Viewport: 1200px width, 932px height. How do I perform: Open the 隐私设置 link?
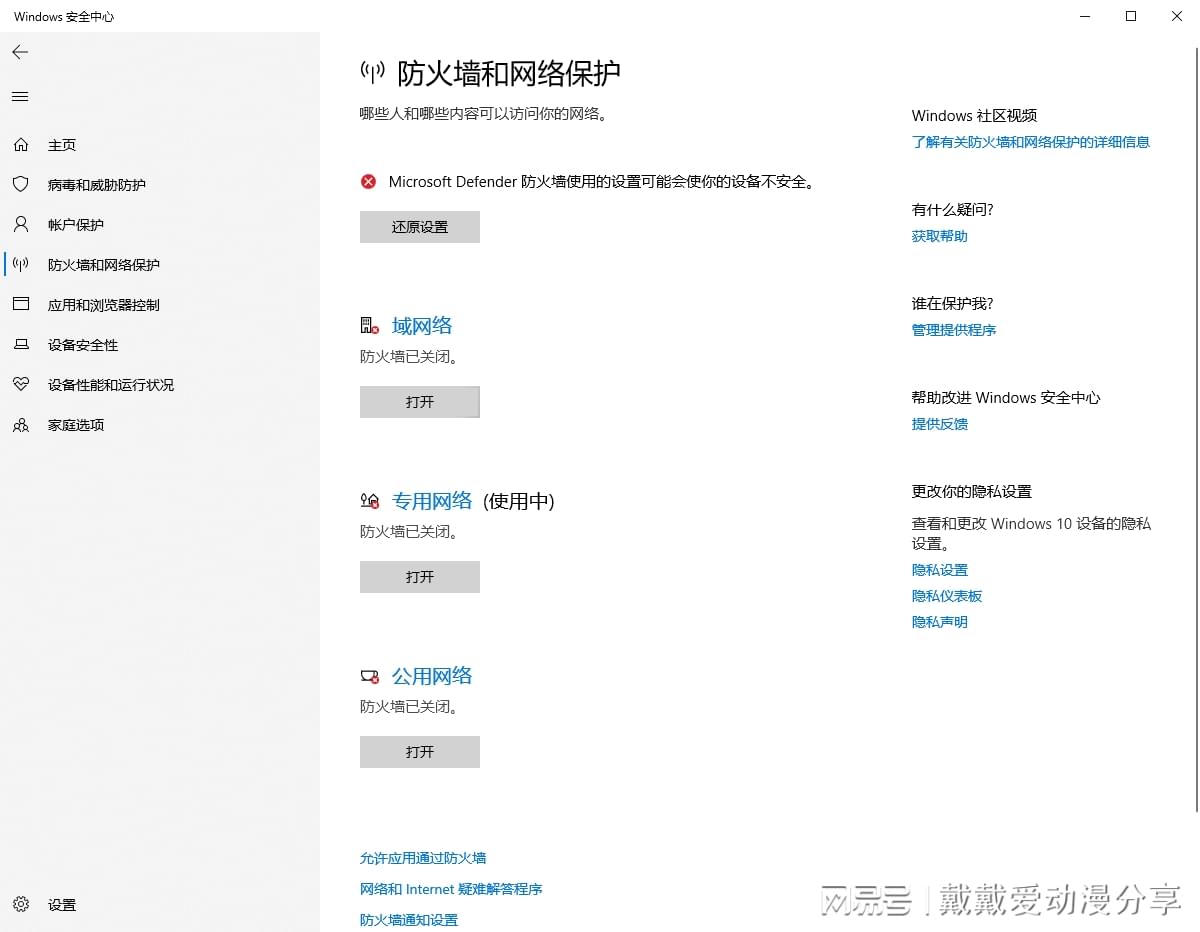pyautogui.click(x=940, y=570)
